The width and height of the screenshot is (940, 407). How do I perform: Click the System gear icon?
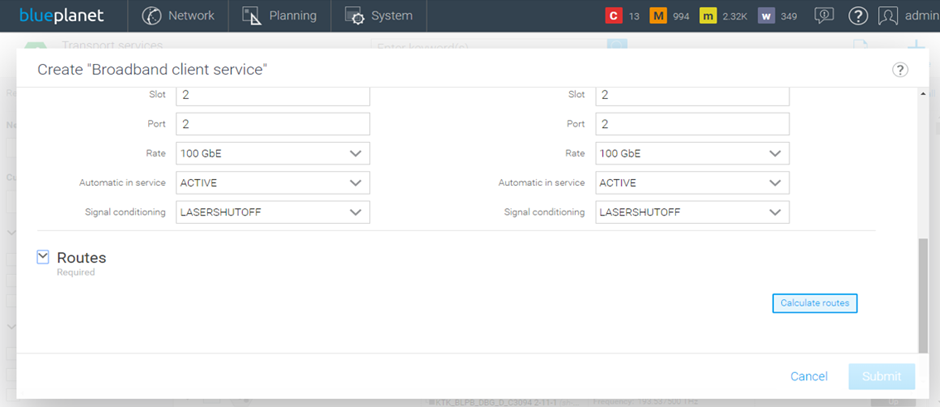(x=355, y=16)
